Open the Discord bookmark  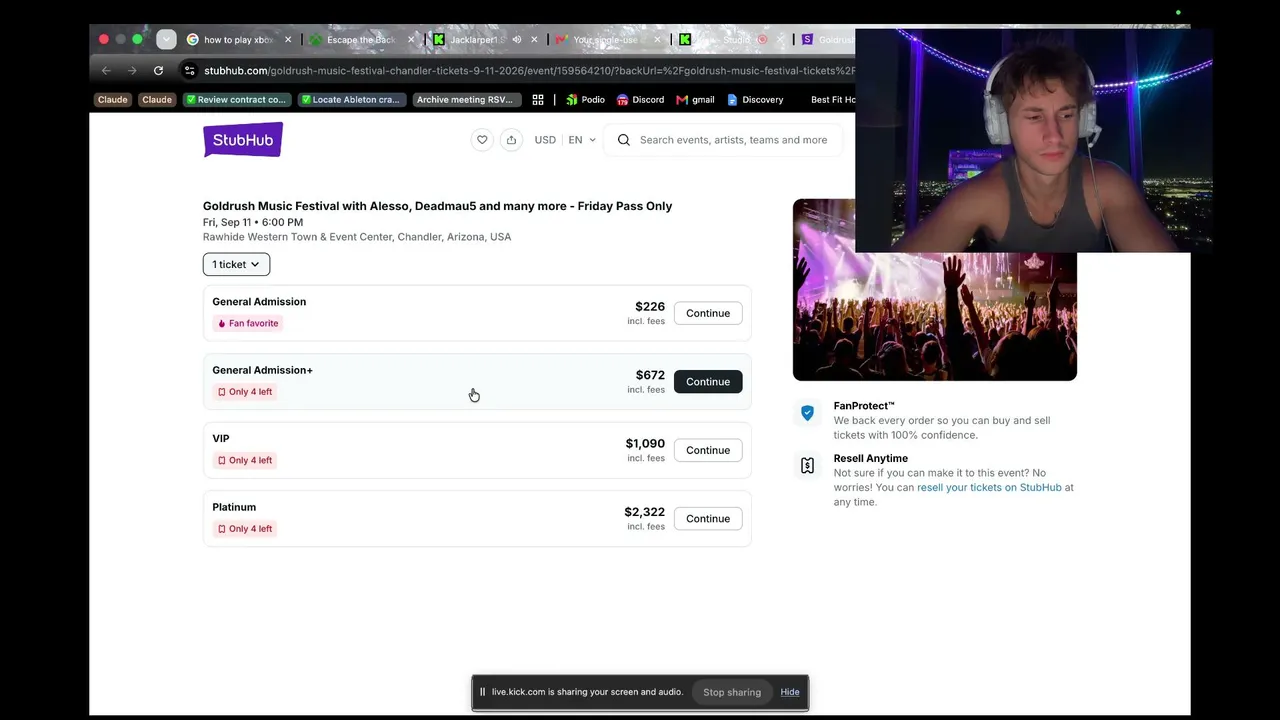pos(640,100)
